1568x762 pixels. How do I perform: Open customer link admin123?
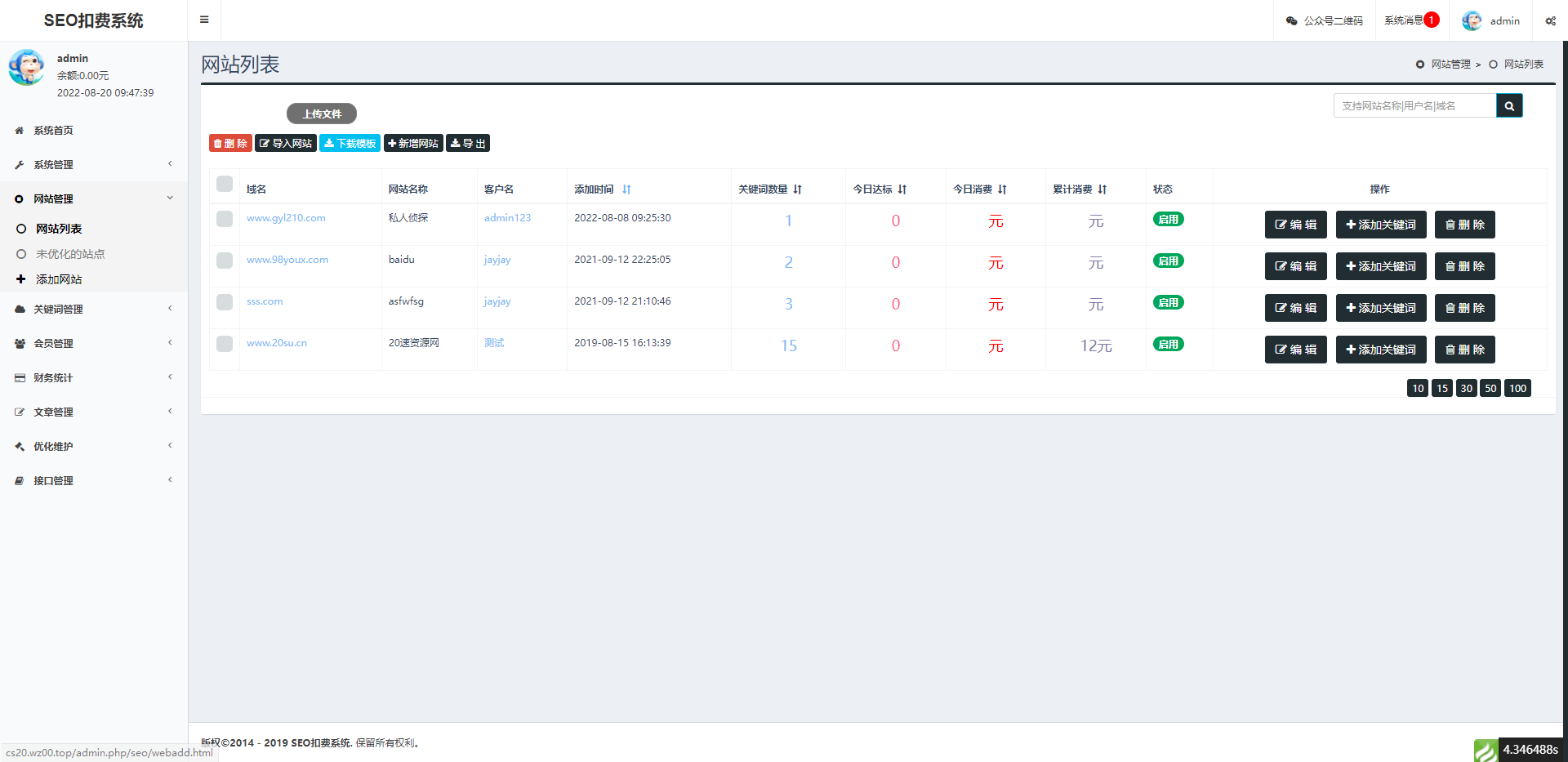[507, 218]
